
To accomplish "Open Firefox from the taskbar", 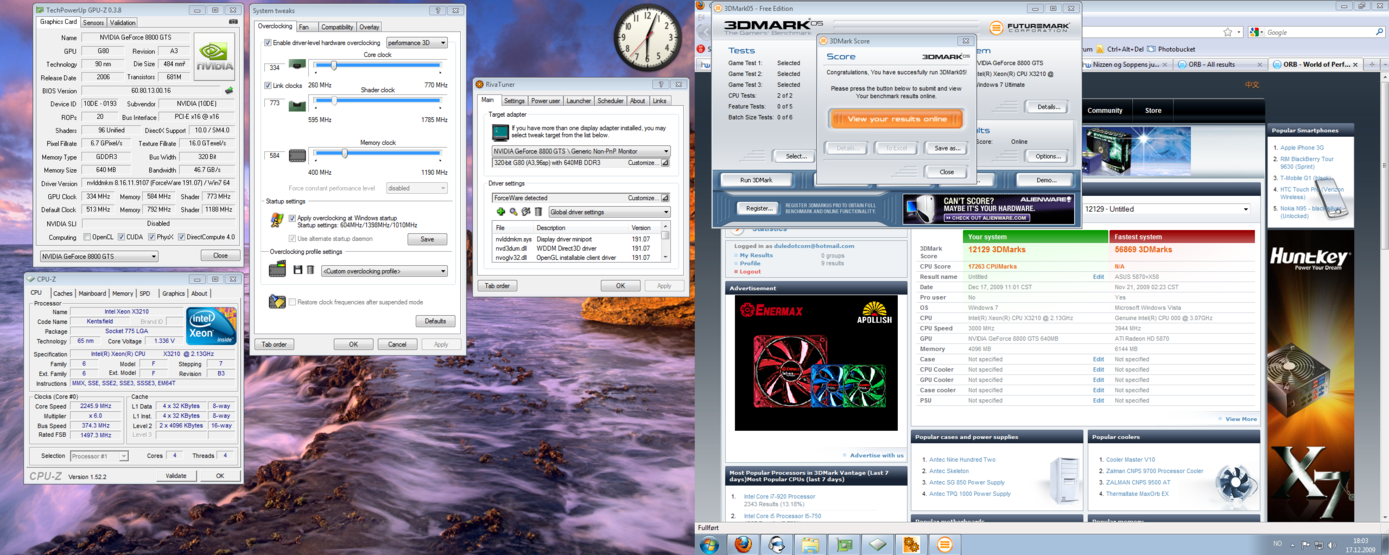I will pos(743,545).
